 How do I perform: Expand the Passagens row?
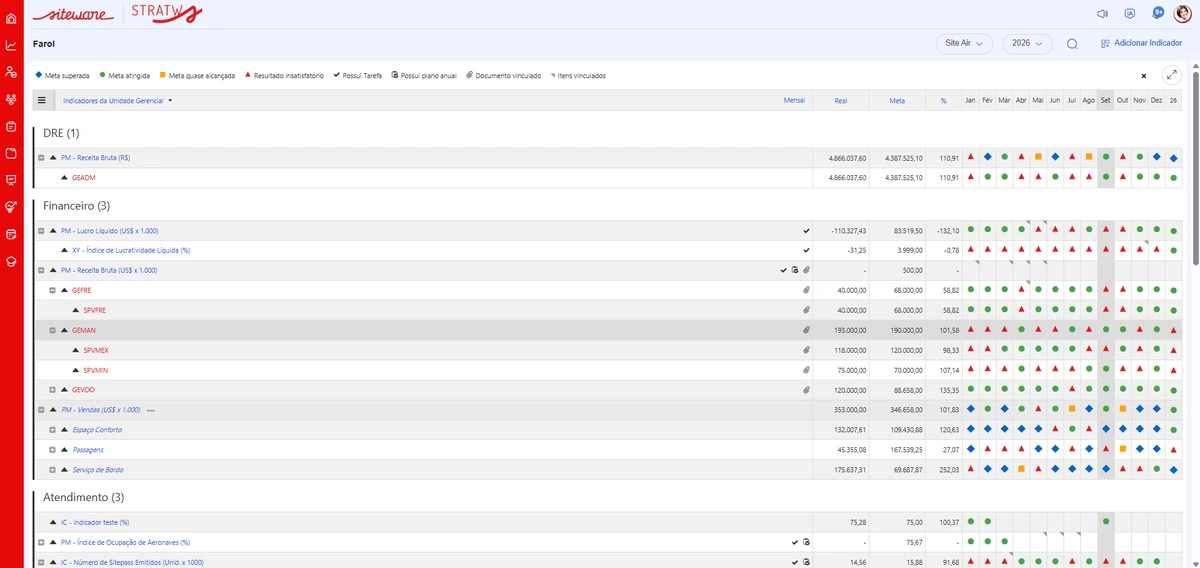[x=52, y=450]
